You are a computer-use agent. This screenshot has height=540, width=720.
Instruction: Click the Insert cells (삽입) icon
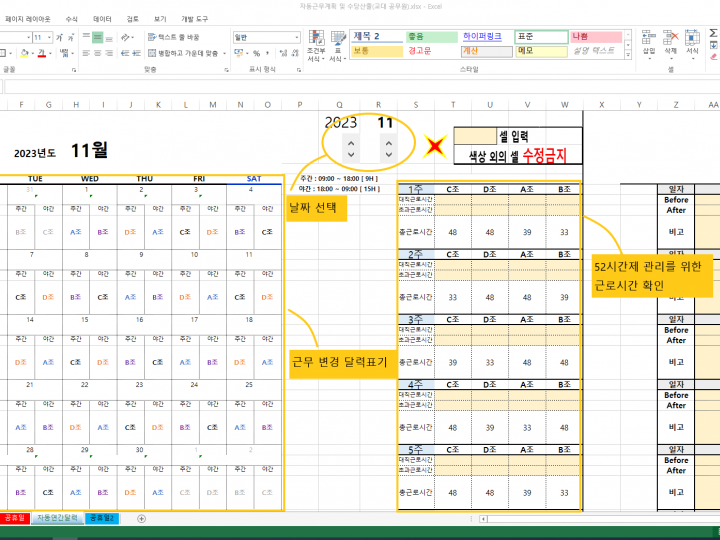coord(649,43)
